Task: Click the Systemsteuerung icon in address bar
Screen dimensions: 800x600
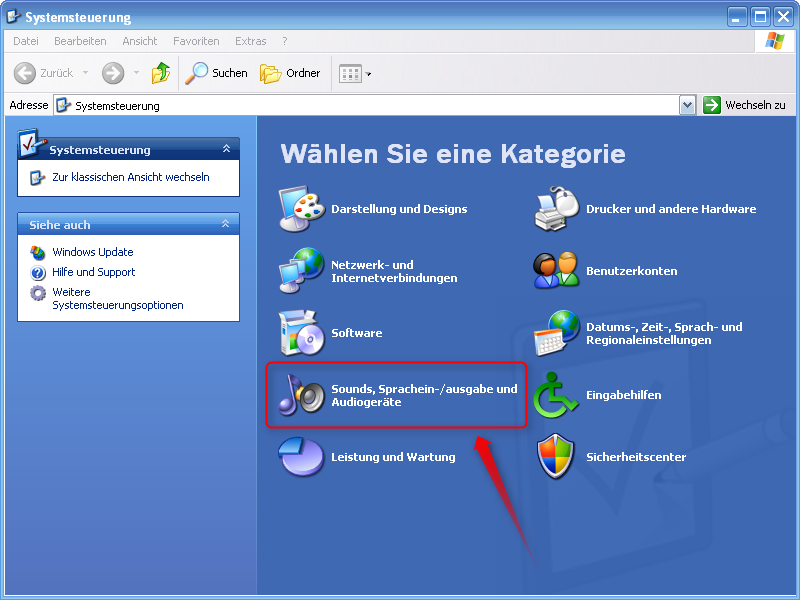Action: click(x=63, y=105)
